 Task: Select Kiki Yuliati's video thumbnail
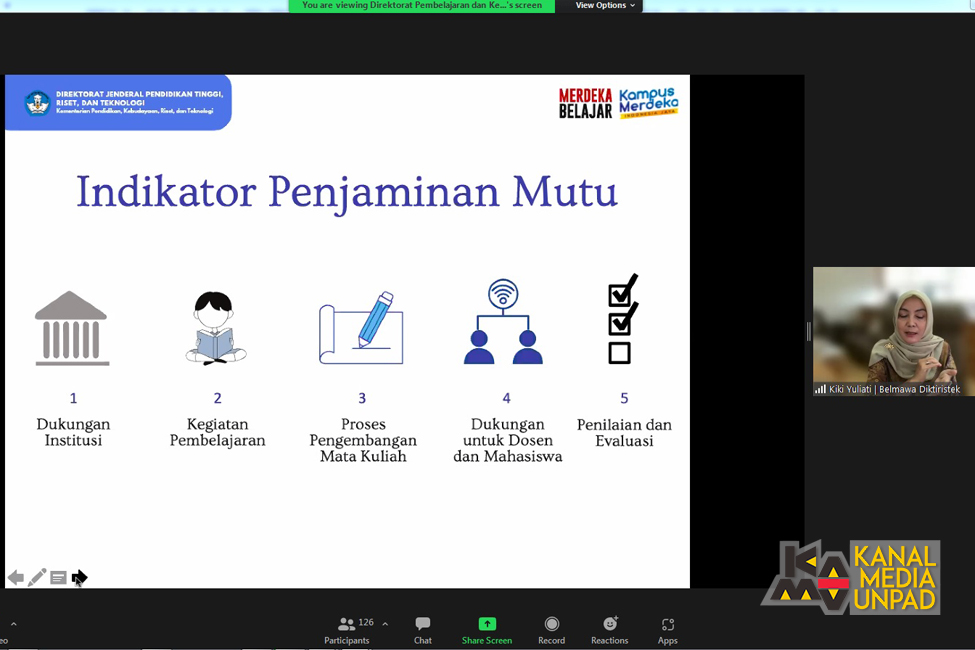(x=893, y=330)
